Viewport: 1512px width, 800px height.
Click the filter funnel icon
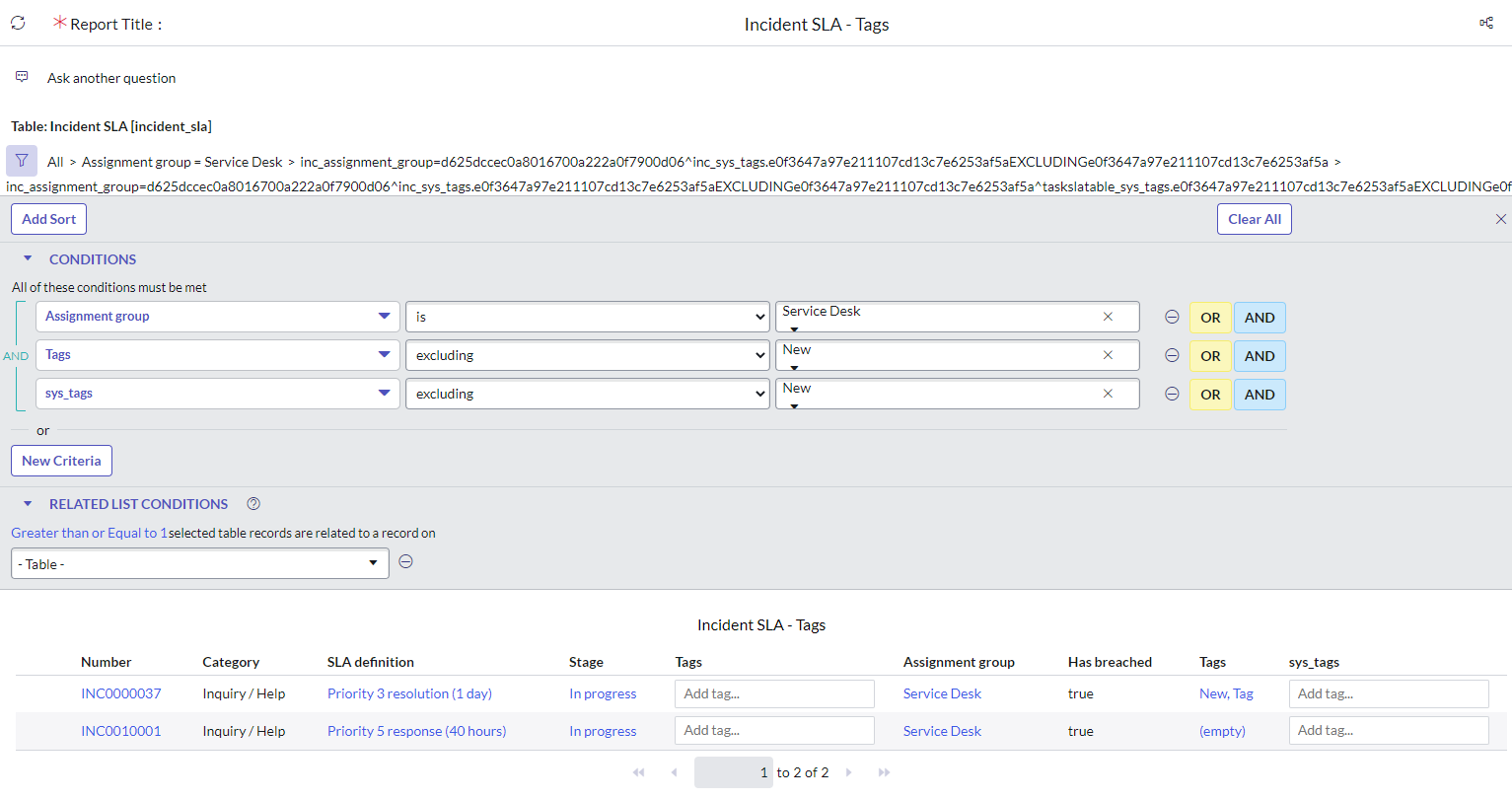tap(21, 160)
